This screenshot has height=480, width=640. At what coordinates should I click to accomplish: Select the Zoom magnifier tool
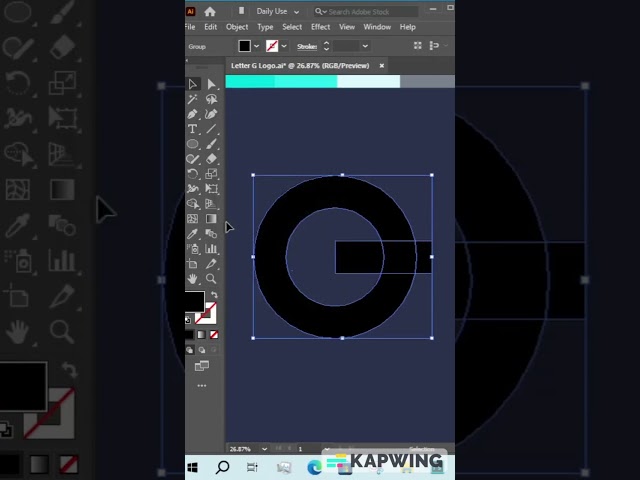point(211,279)
